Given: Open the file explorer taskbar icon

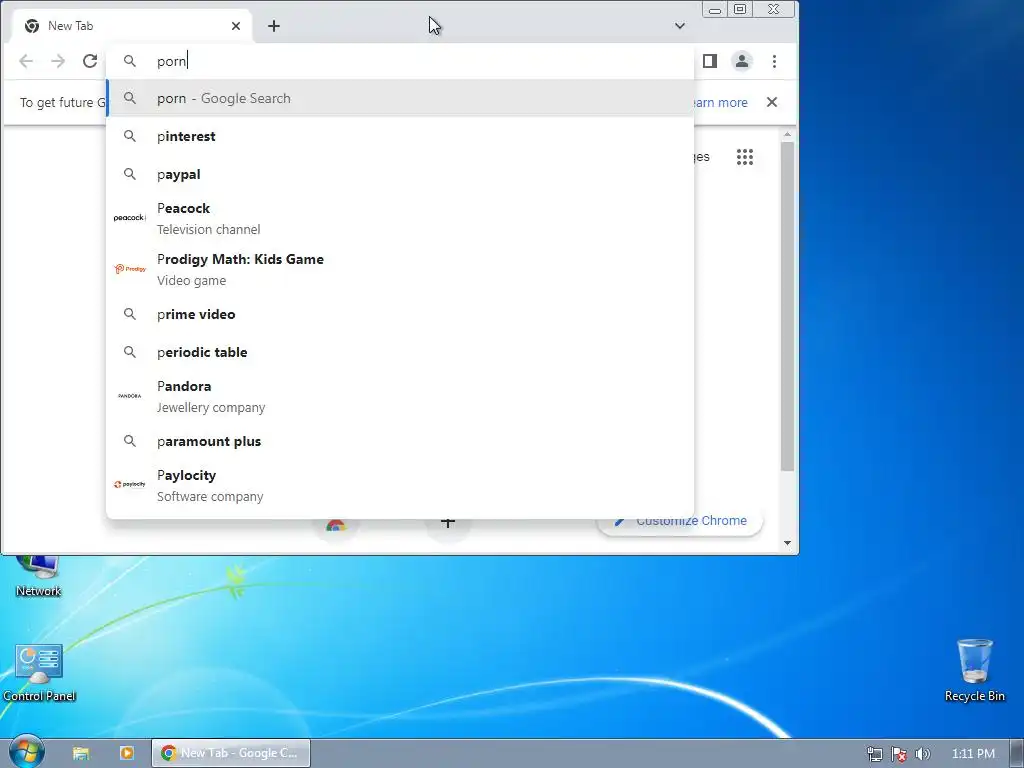Looking at the screenshot, I should (81, 753).
